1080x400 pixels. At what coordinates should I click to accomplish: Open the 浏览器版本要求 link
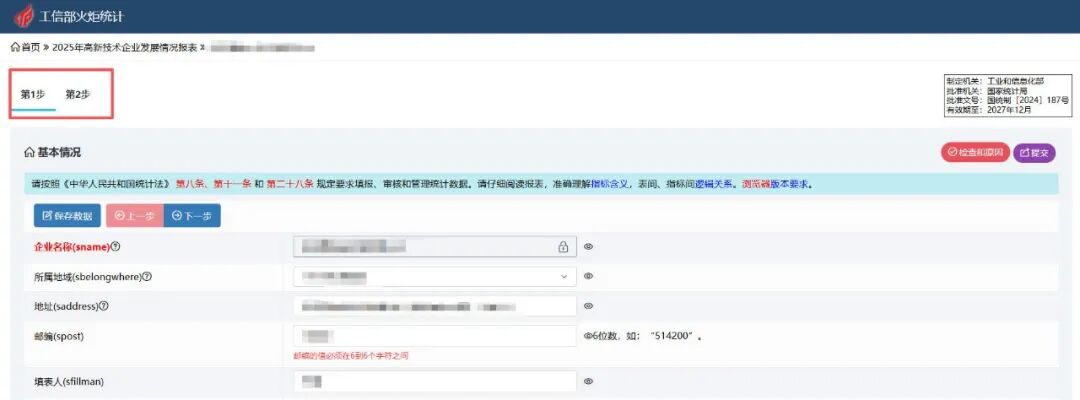[776, 185]
